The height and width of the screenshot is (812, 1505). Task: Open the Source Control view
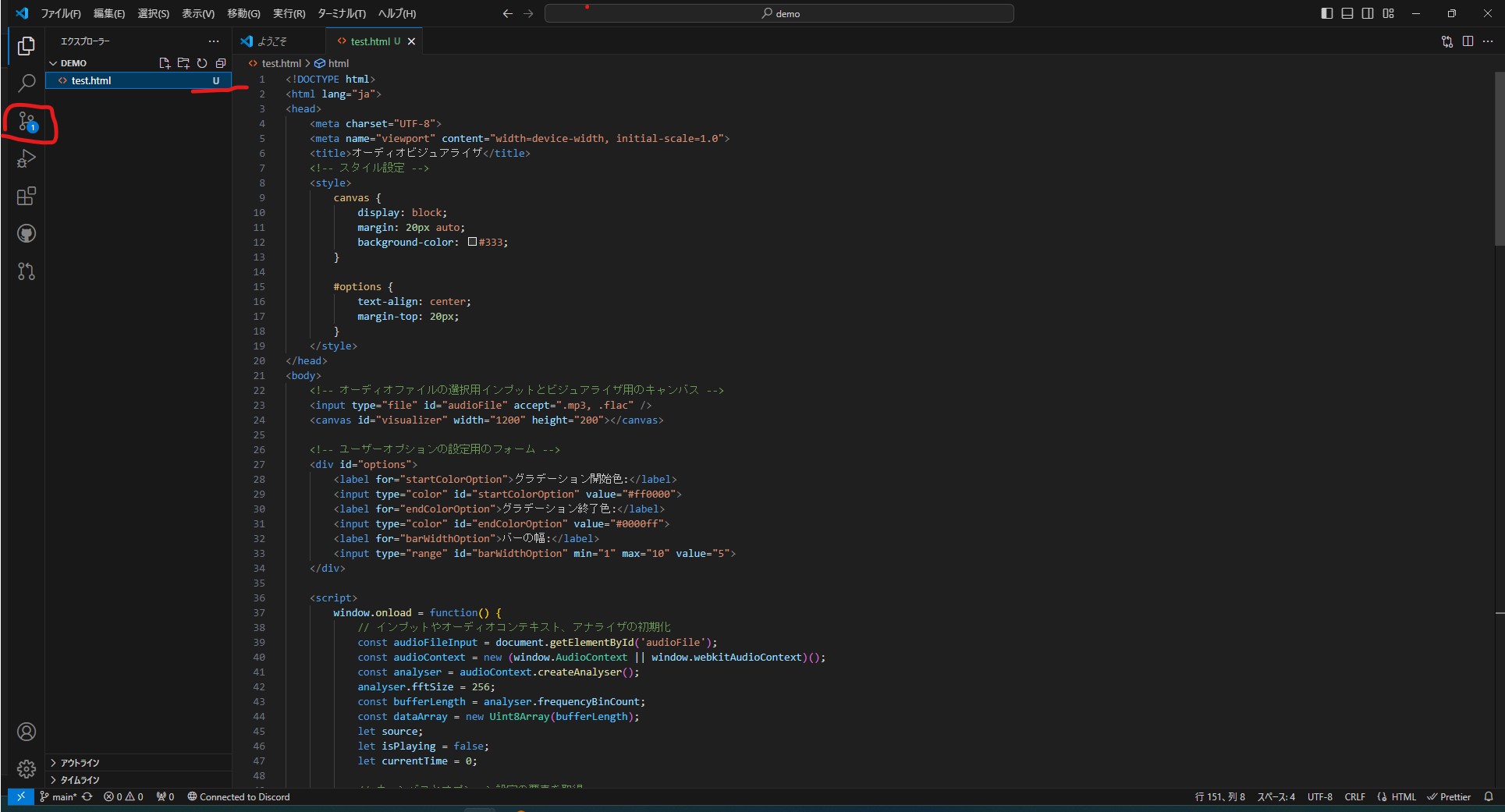click(27, 122)
